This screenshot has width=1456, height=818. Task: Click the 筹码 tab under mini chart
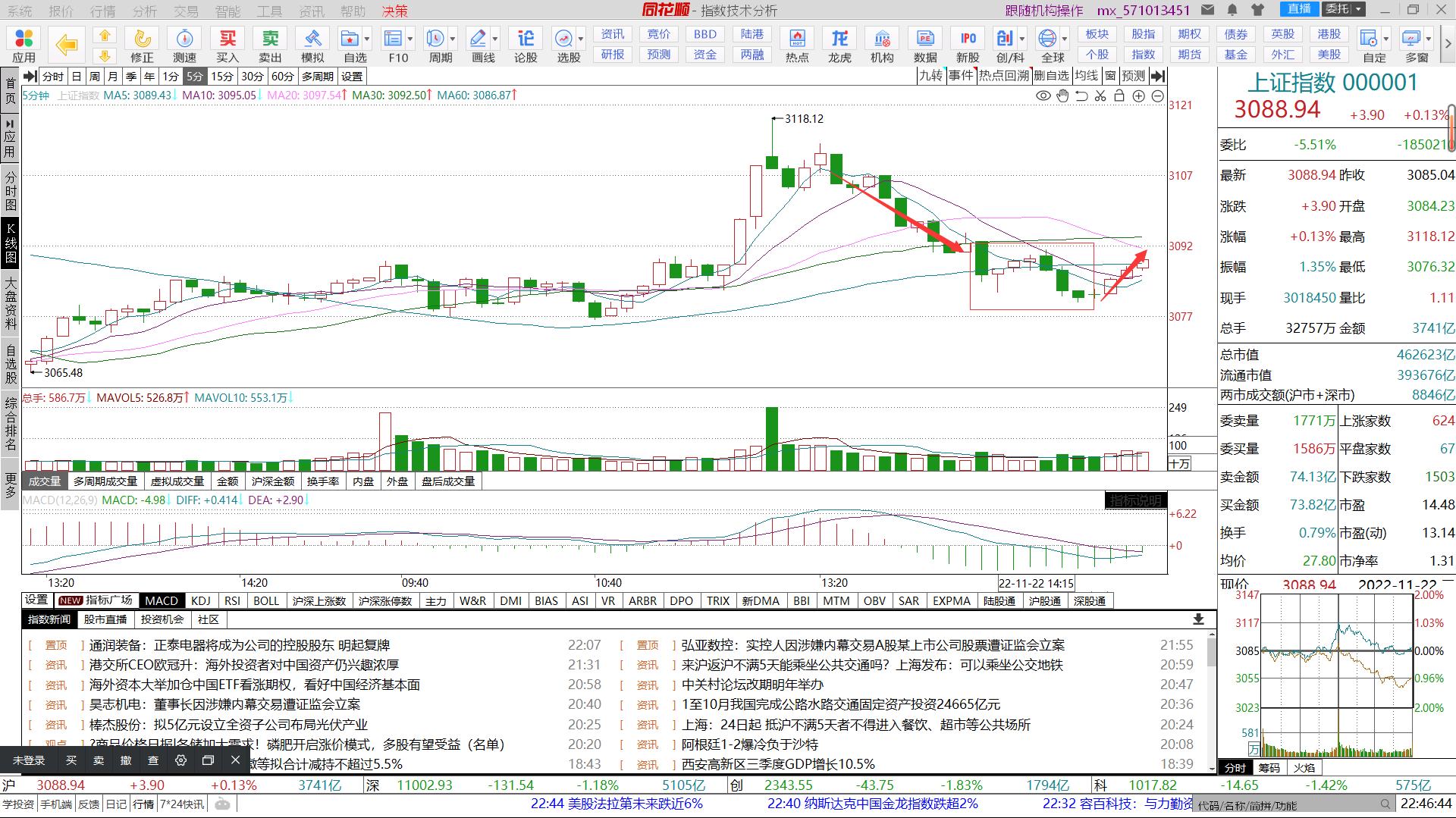point(1269,767)
